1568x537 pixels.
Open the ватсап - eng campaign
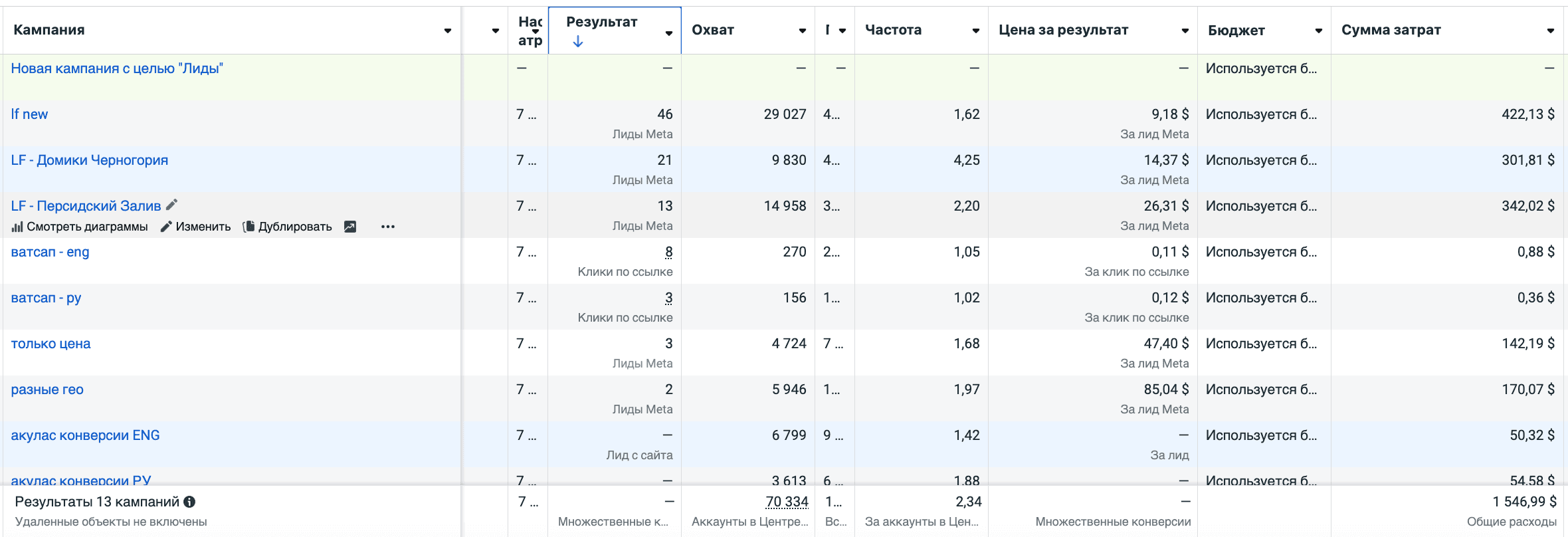coord(50,252)
